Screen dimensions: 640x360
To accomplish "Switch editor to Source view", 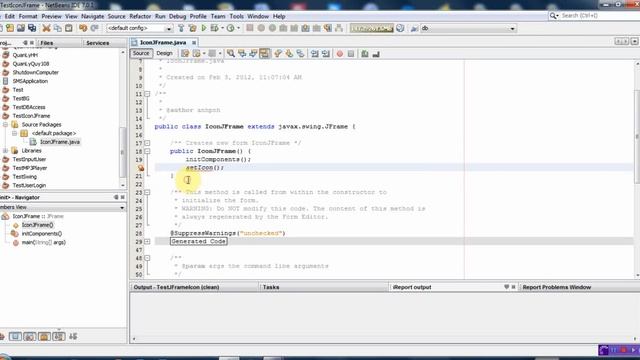I will [x=141, y=53].
